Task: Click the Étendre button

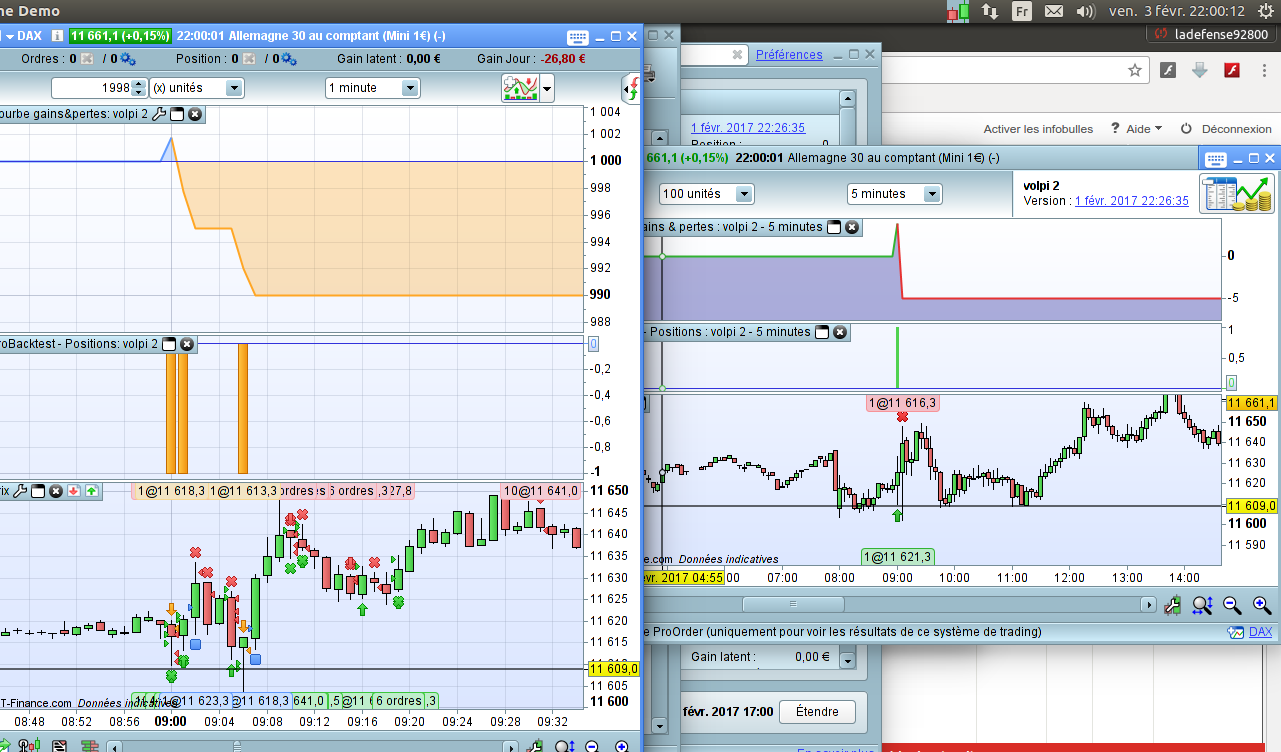Action: pos(816,712)
